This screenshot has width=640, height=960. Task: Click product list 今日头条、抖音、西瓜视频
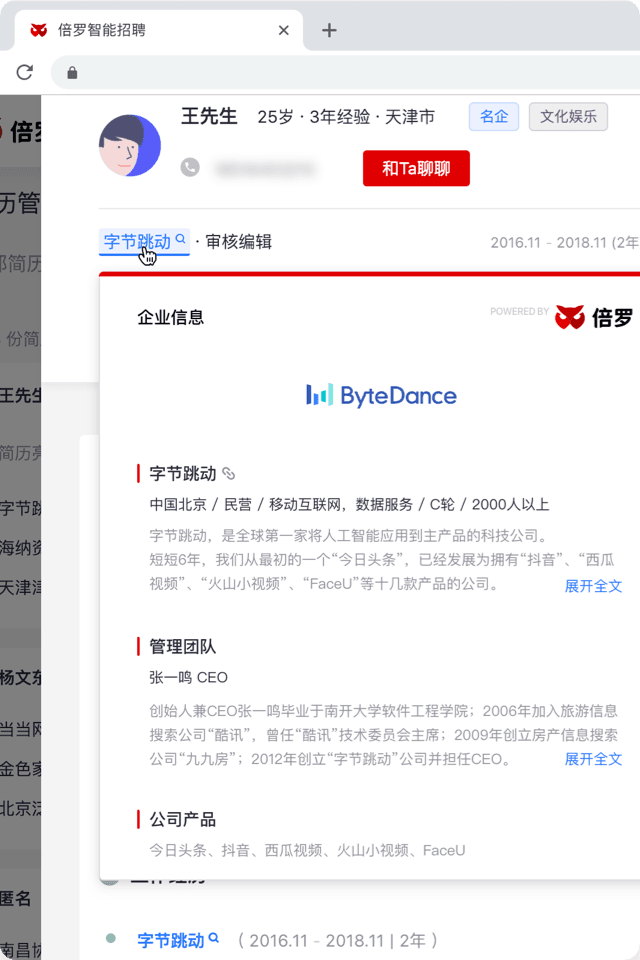pos(307,850)
